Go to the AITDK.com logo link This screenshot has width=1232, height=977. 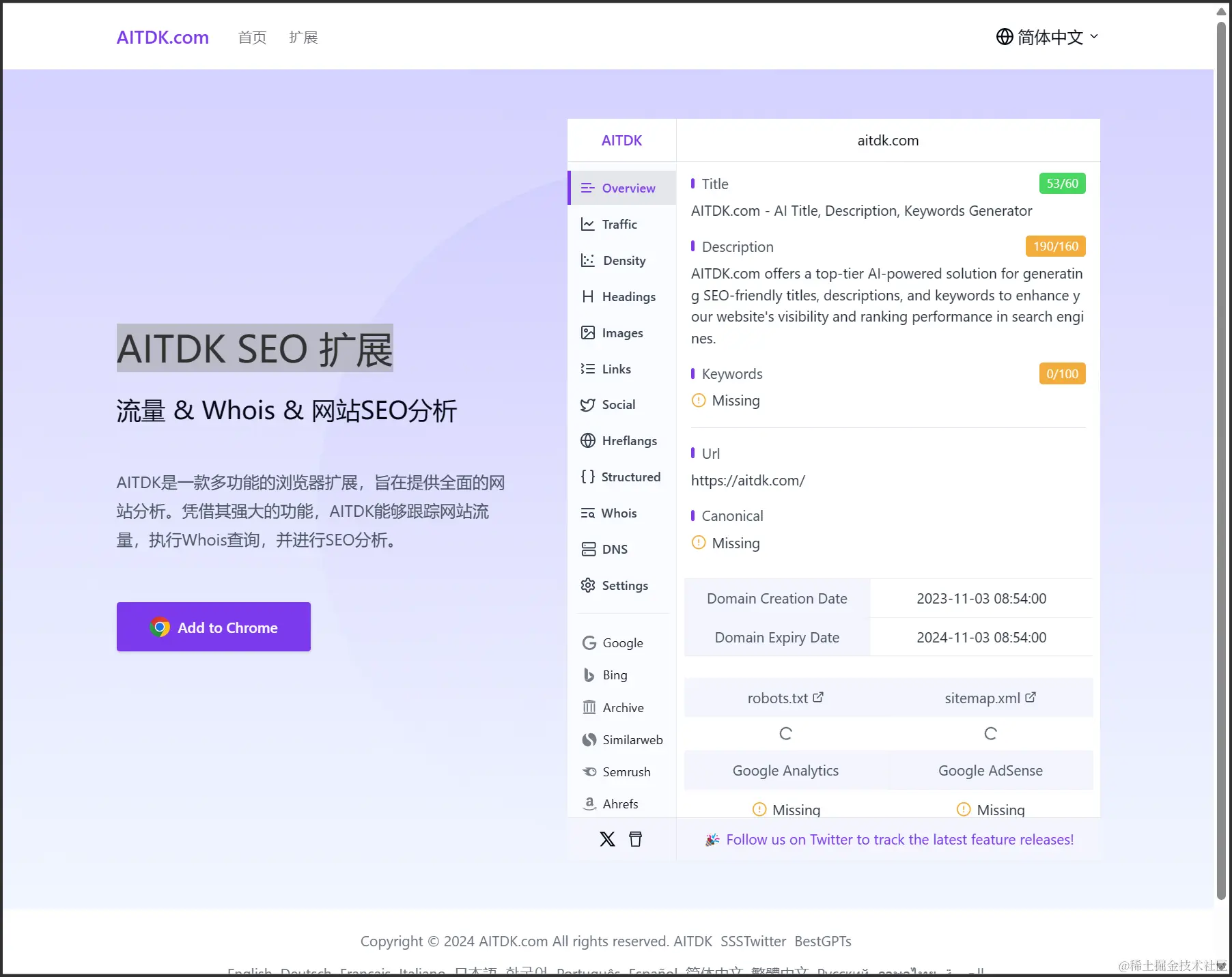pos(163,37)
